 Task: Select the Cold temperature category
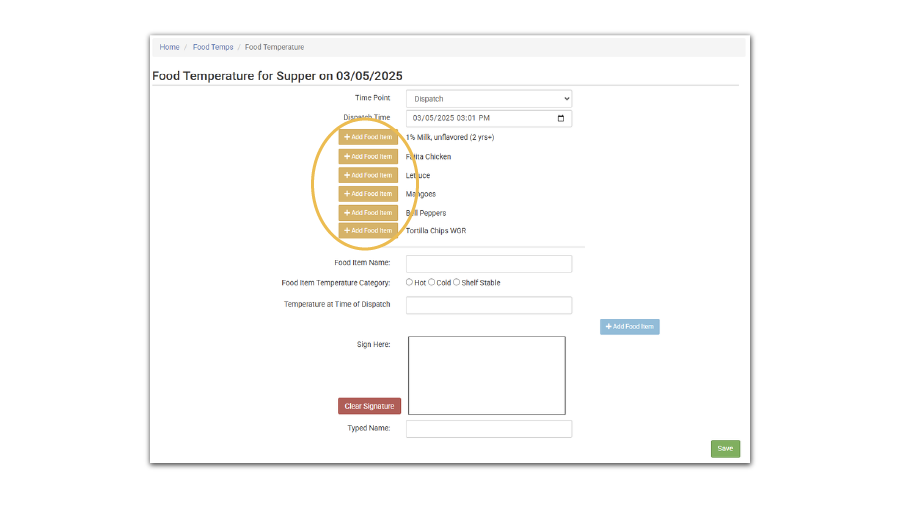coord(432,282)
